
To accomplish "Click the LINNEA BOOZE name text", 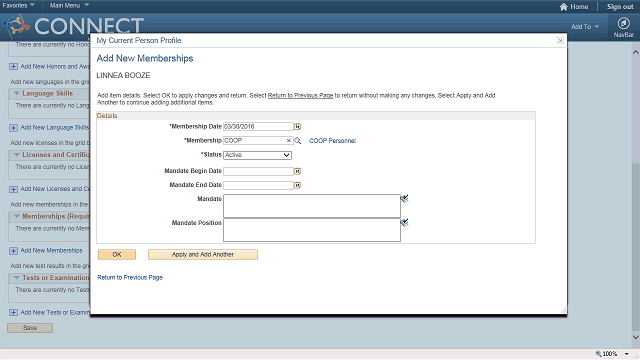I will (123, 76).
